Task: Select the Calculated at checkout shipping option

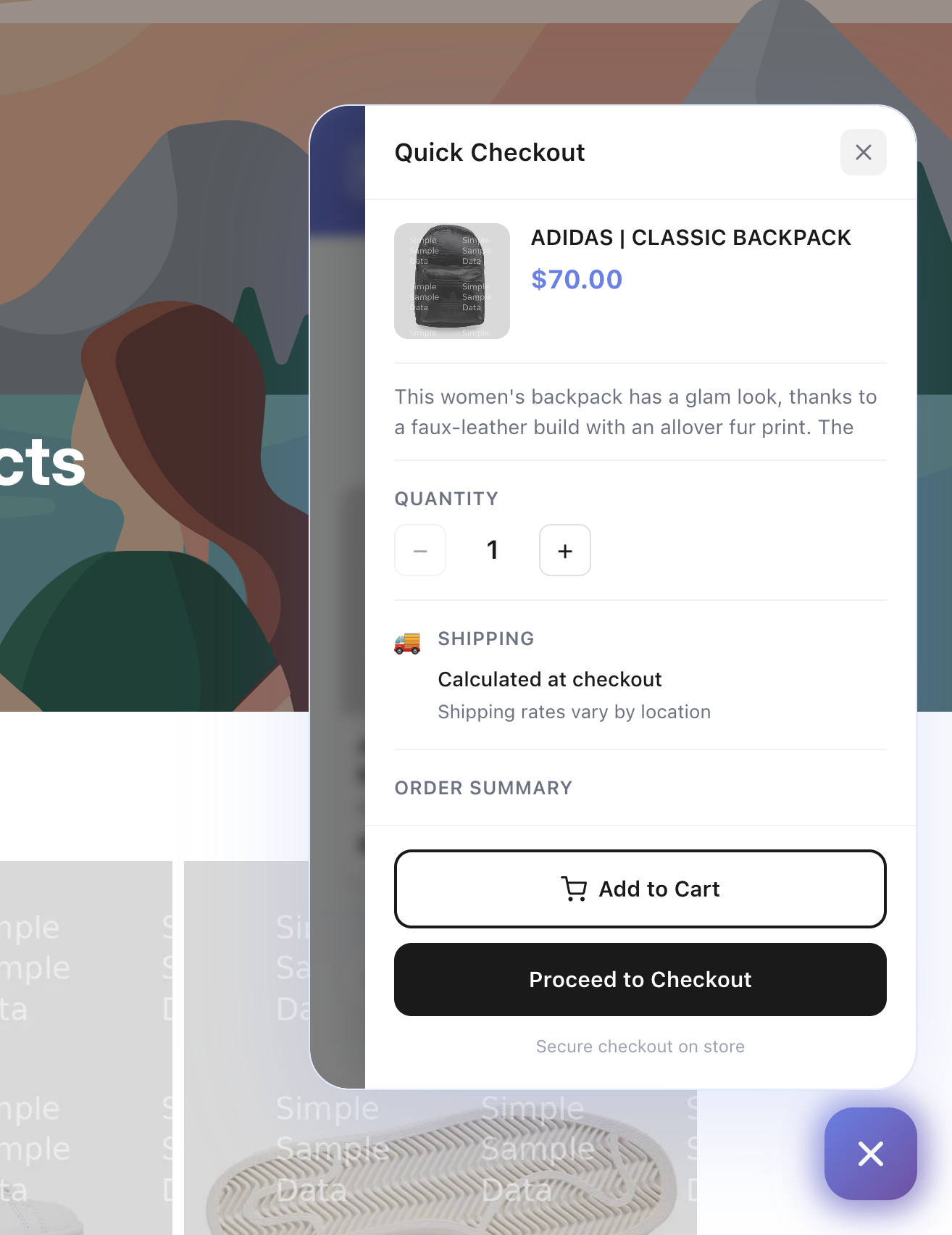Action: [x=549, y=679]
